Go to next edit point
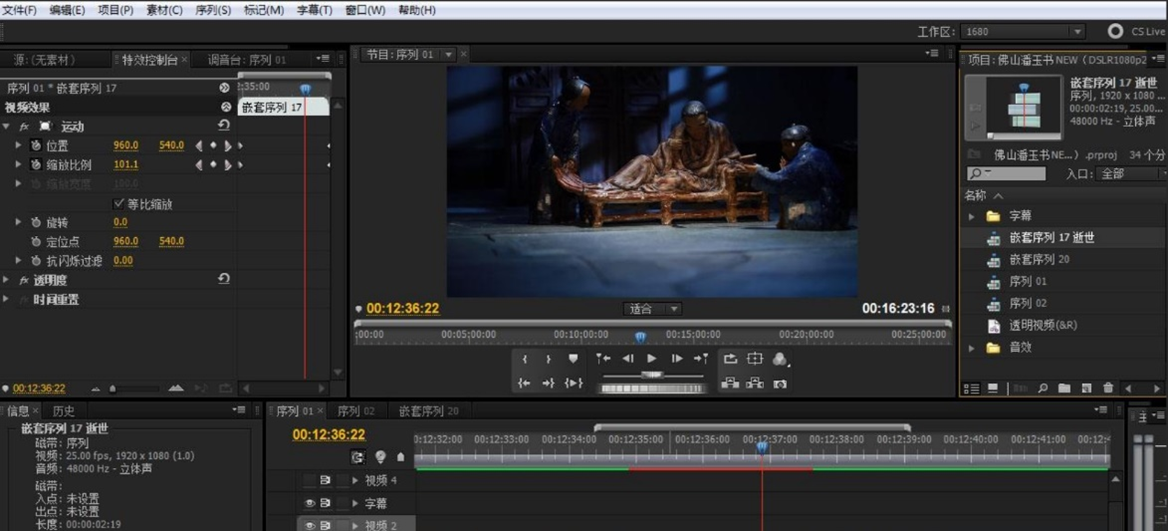The image size is (1168, 531). (x=701, y=358)
